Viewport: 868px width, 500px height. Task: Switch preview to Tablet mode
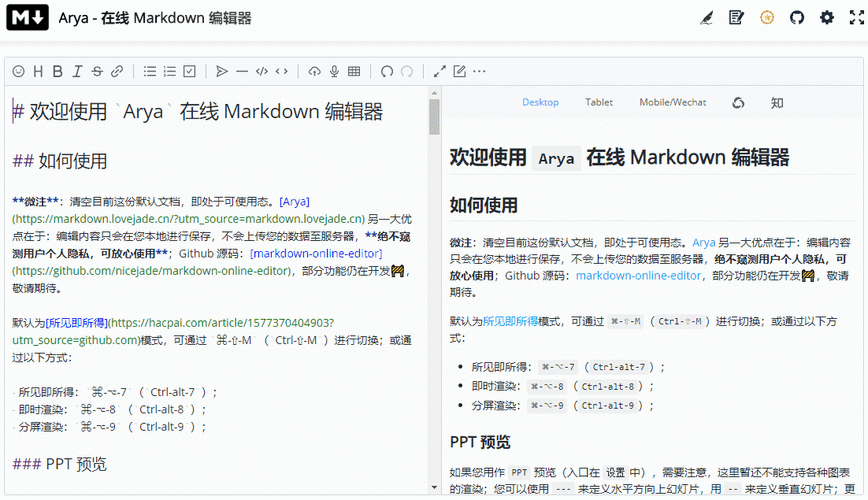(x=599, y=102)
